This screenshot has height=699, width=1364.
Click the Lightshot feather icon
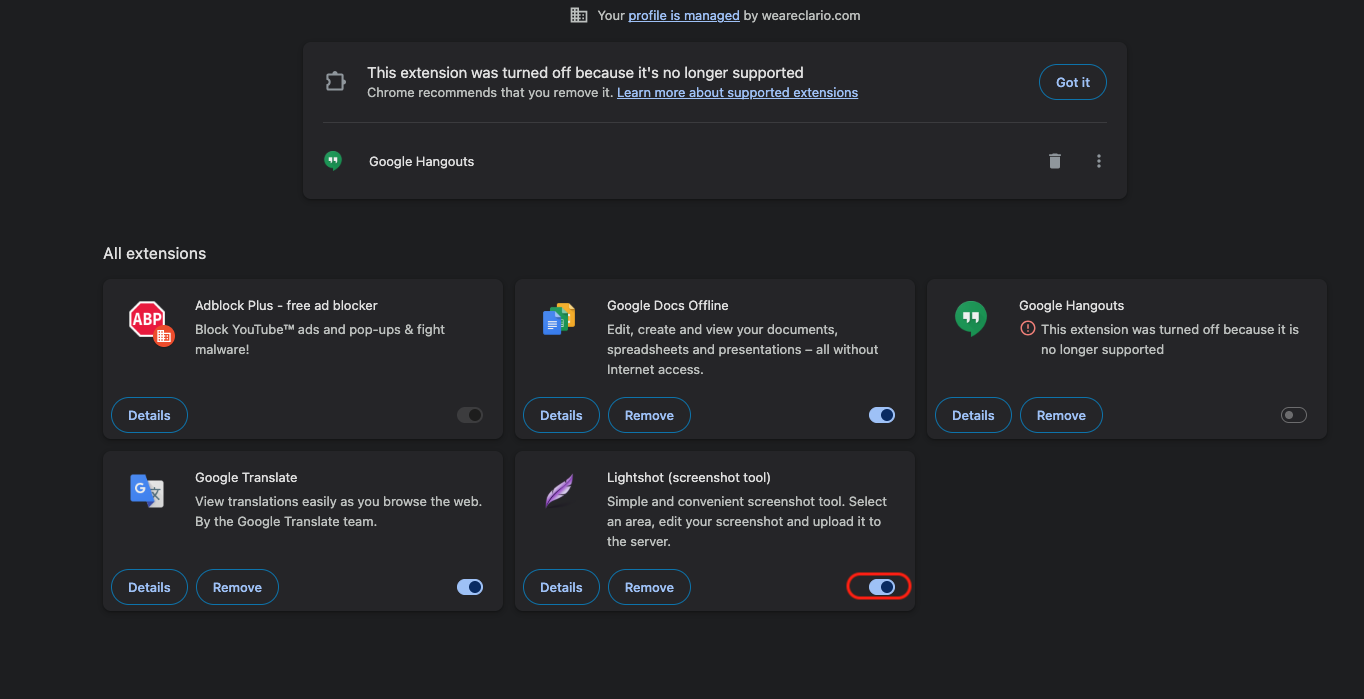559,491
